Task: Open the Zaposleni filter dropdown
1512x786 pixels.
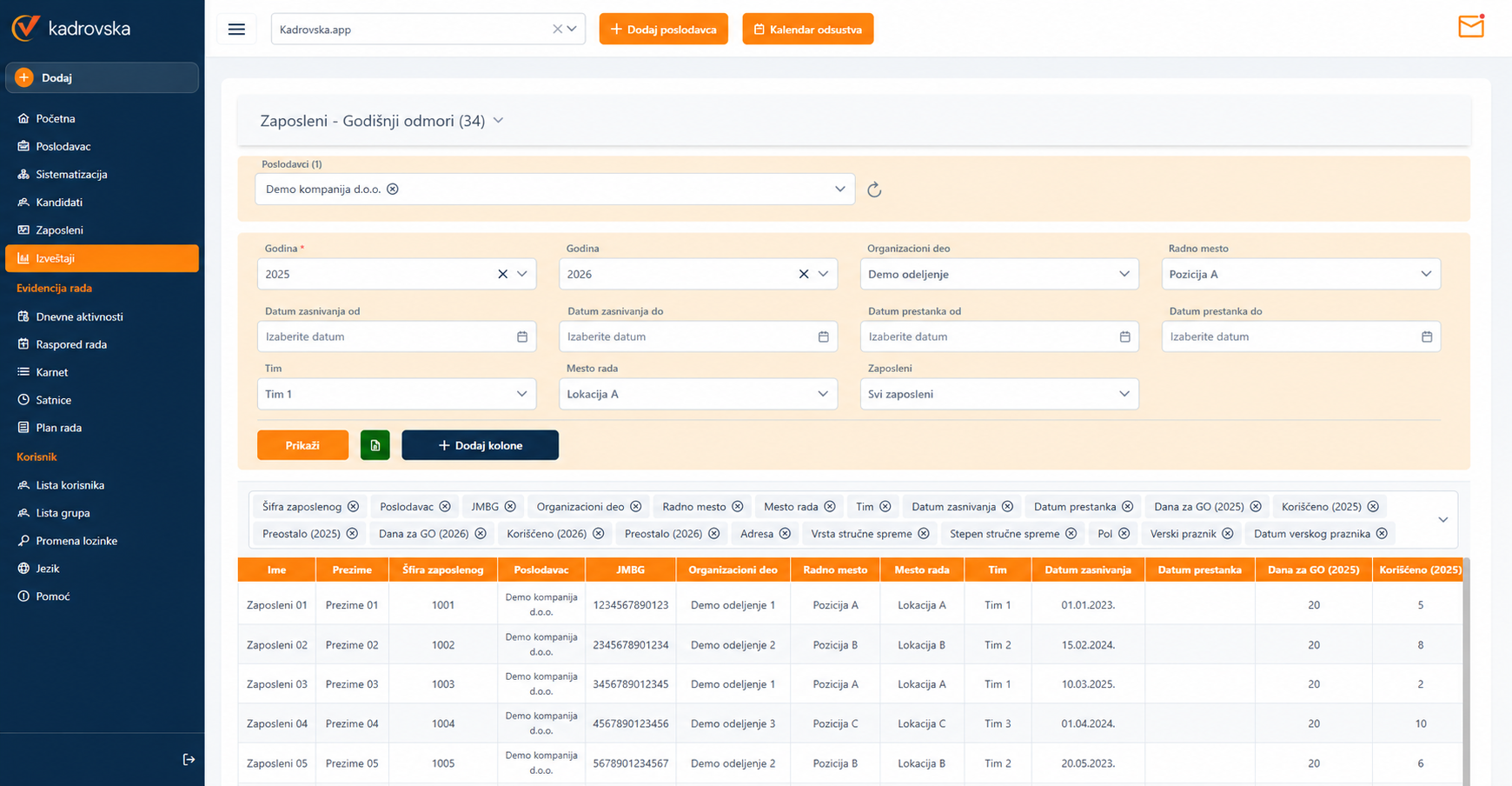Action: click(999, 394)
